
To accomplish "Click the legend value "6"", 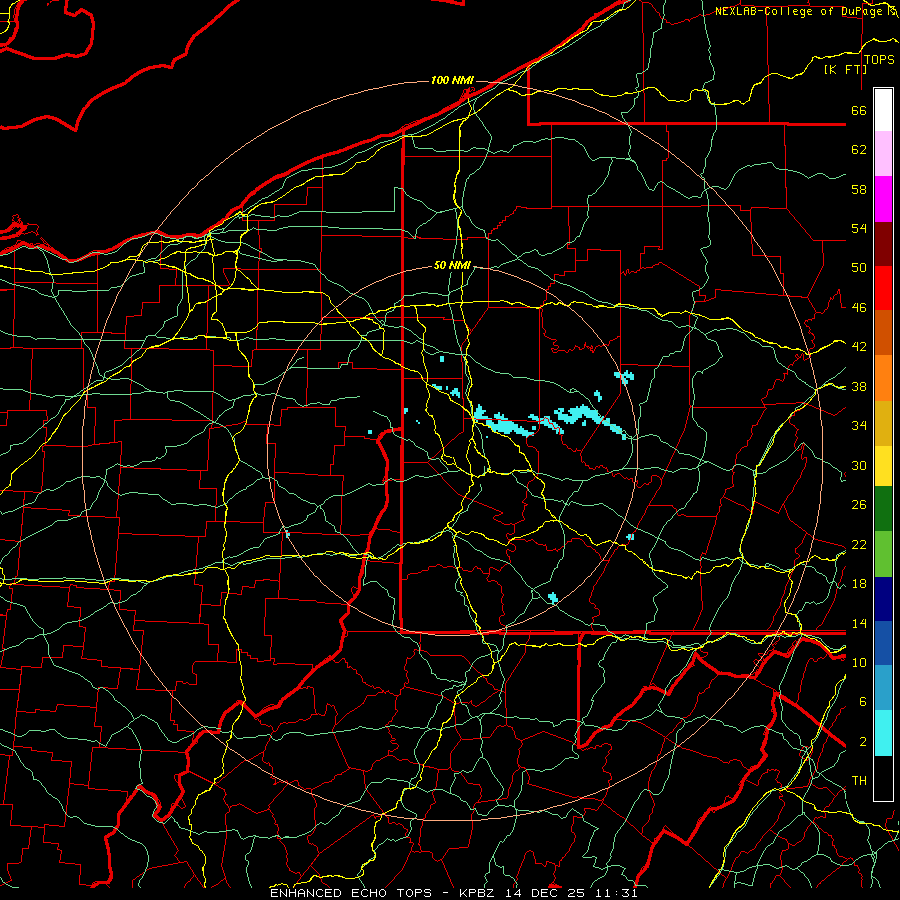I will pyautogui.click(x=863, y=702).
